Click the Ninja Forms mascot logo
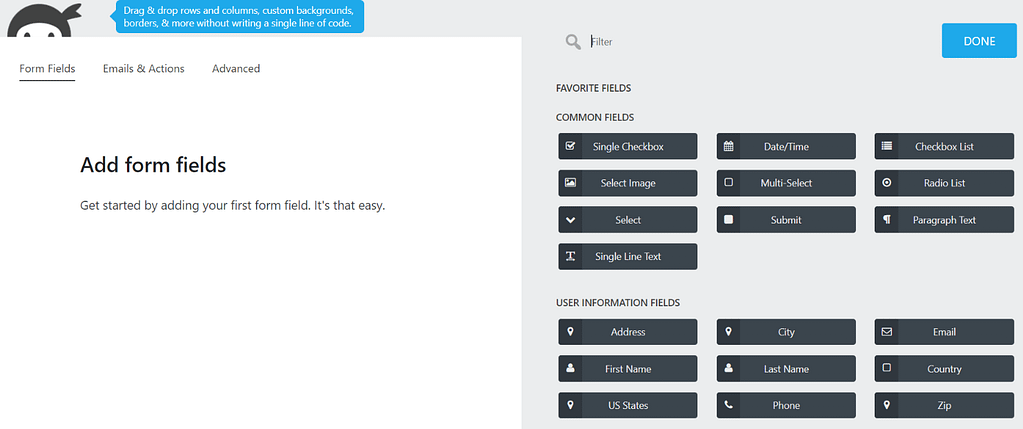 click(44, 19)
